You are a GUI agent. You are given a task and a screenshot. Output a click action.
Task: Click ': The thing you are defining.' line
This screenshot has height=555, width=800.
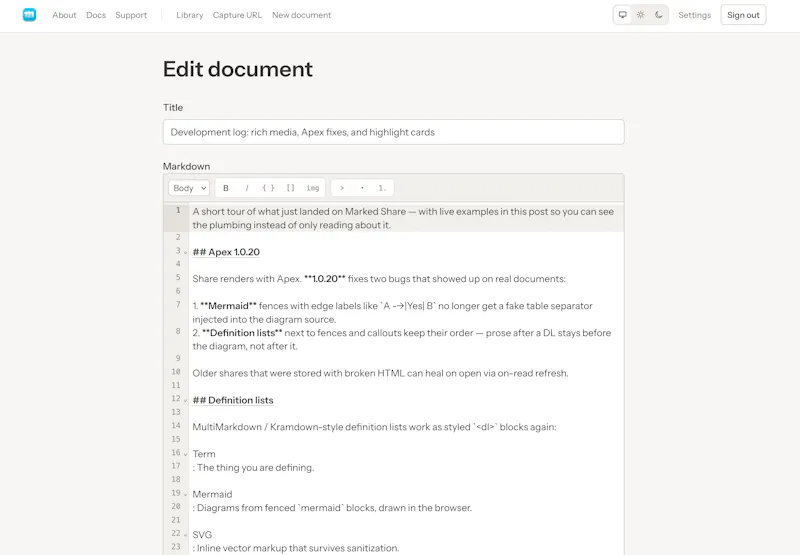(x=253, y=468)
